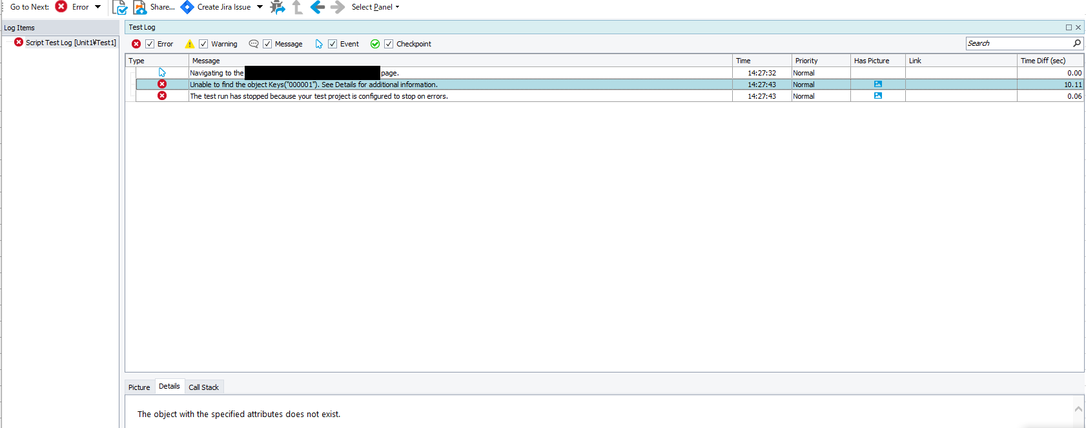Switch to the Call Stack tab
This screenshot has height=428, width=1086.
[x=204, y=387]
